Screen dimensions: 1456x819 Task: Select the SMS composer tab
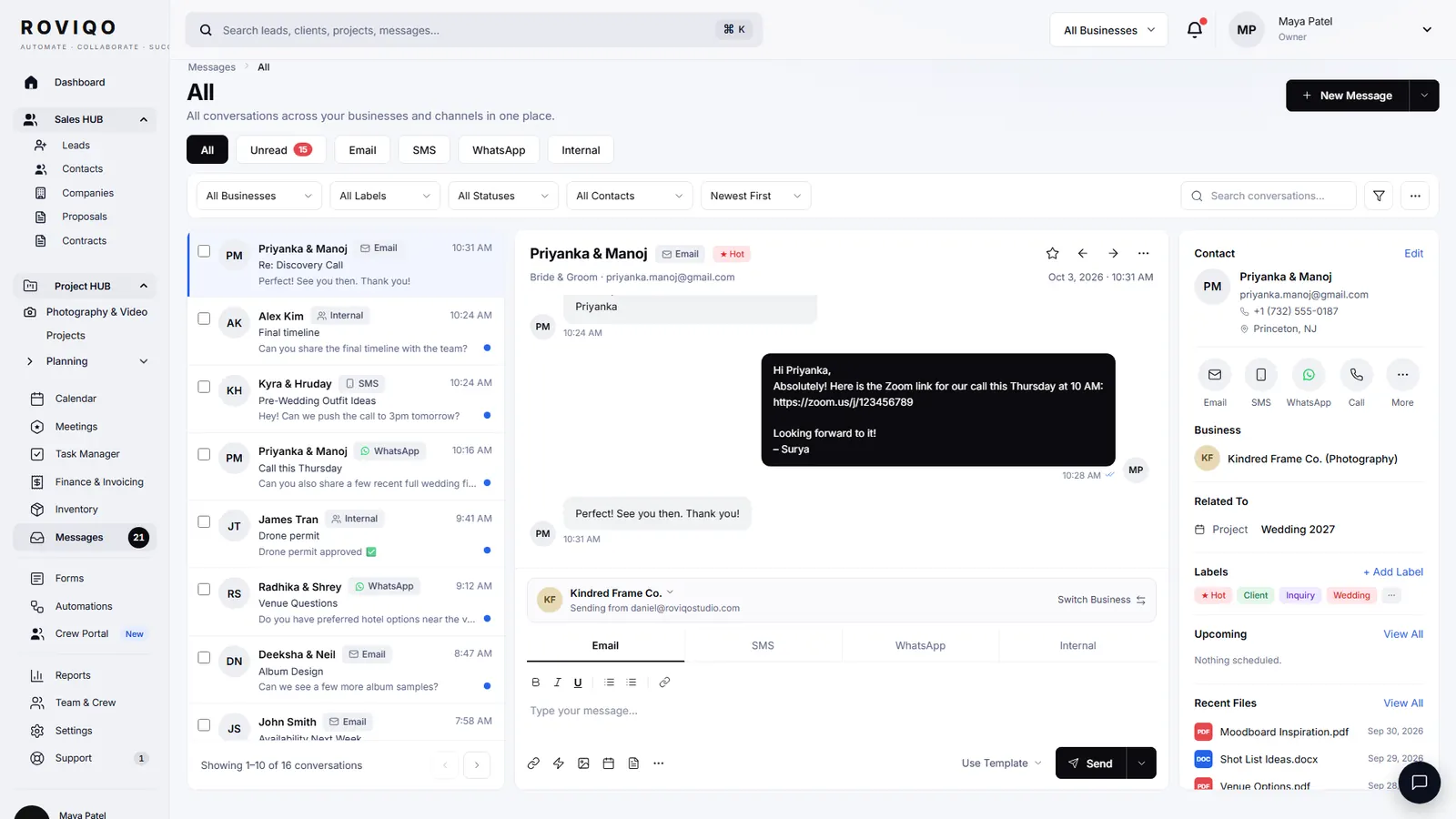[x=763, y=645]
